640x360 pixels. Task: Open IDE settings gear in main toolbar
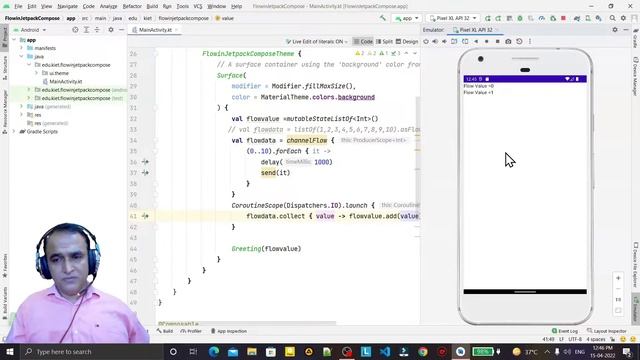623,18
